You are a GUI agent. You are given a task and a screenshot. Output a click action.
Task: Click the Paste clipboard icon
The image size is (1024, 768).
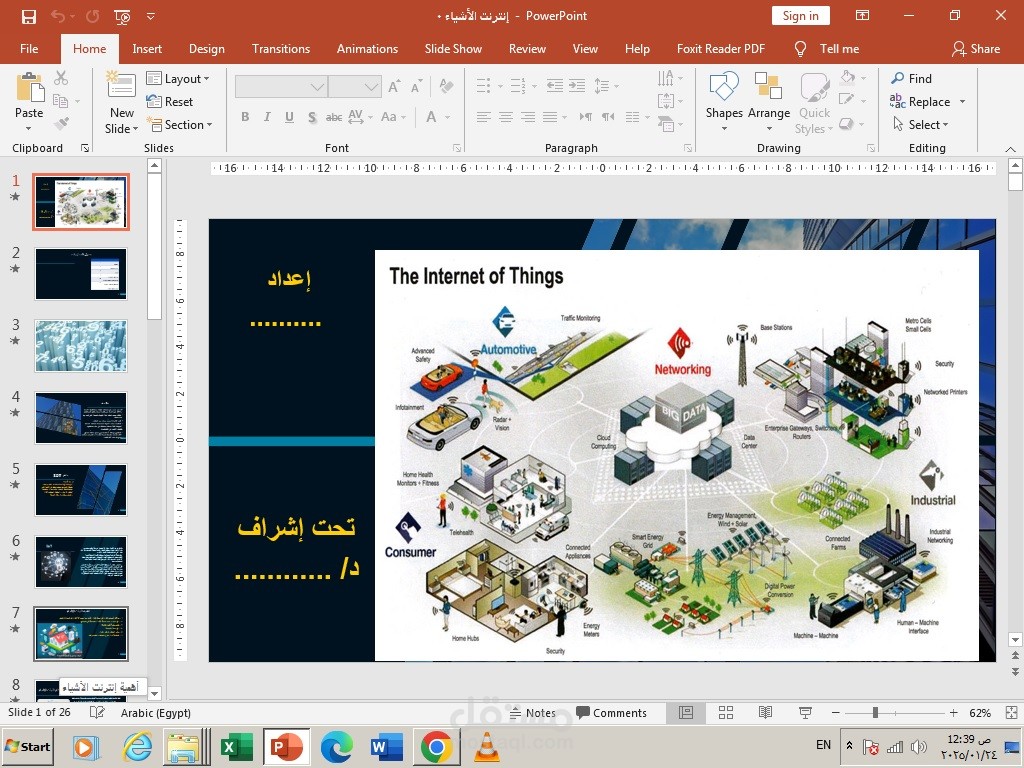[x=29, y=88]
